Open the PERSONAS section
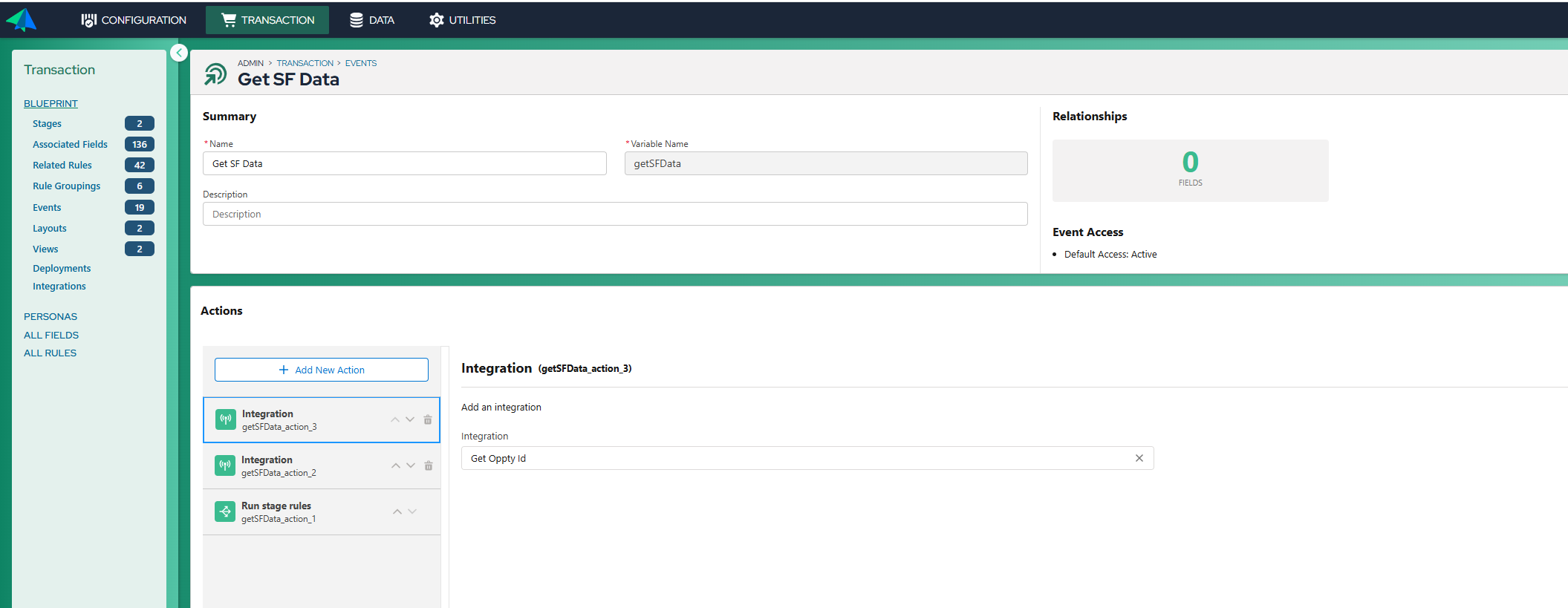The height and width of the screenshot is (608, 1568). point(51,316)
